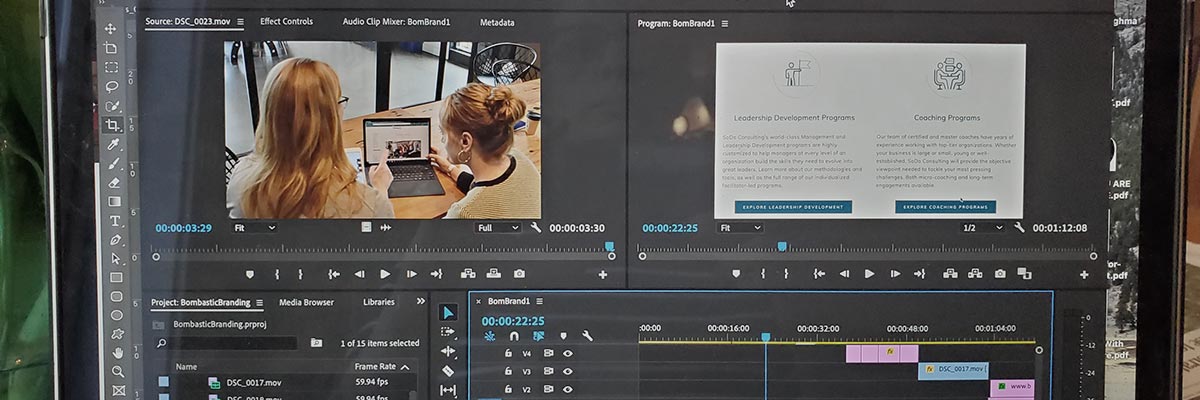Switch to Media Browser tab
This screenshot has height=400, width=1200.
(306, 302)
